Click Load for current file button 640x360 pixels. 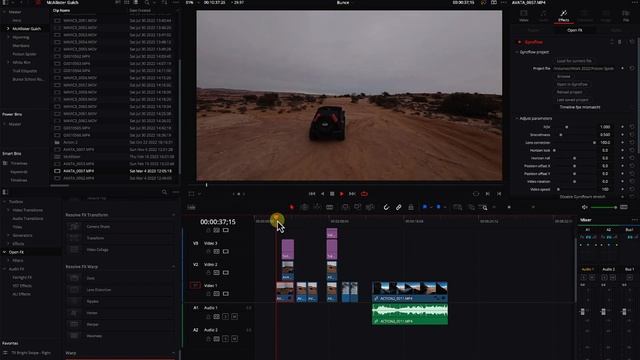point(574,61)
